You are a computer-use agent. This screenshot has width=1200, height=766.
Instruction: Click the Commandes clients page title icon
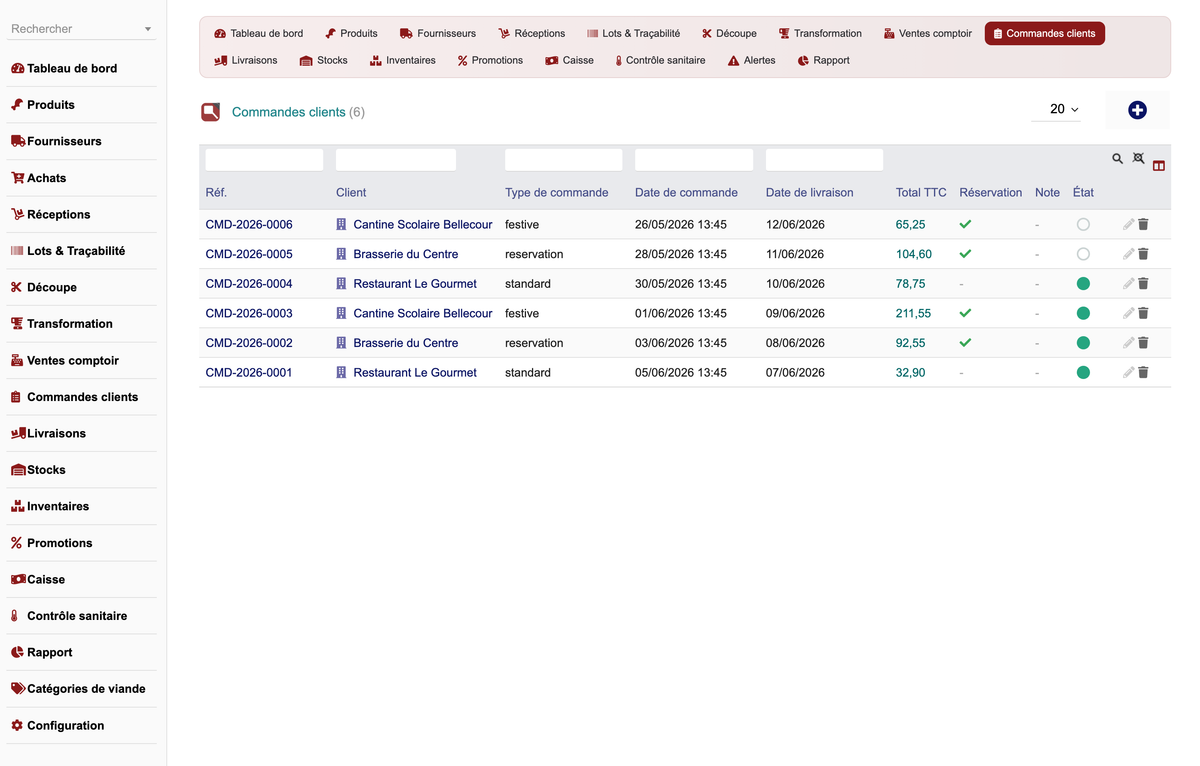[210, 112]
